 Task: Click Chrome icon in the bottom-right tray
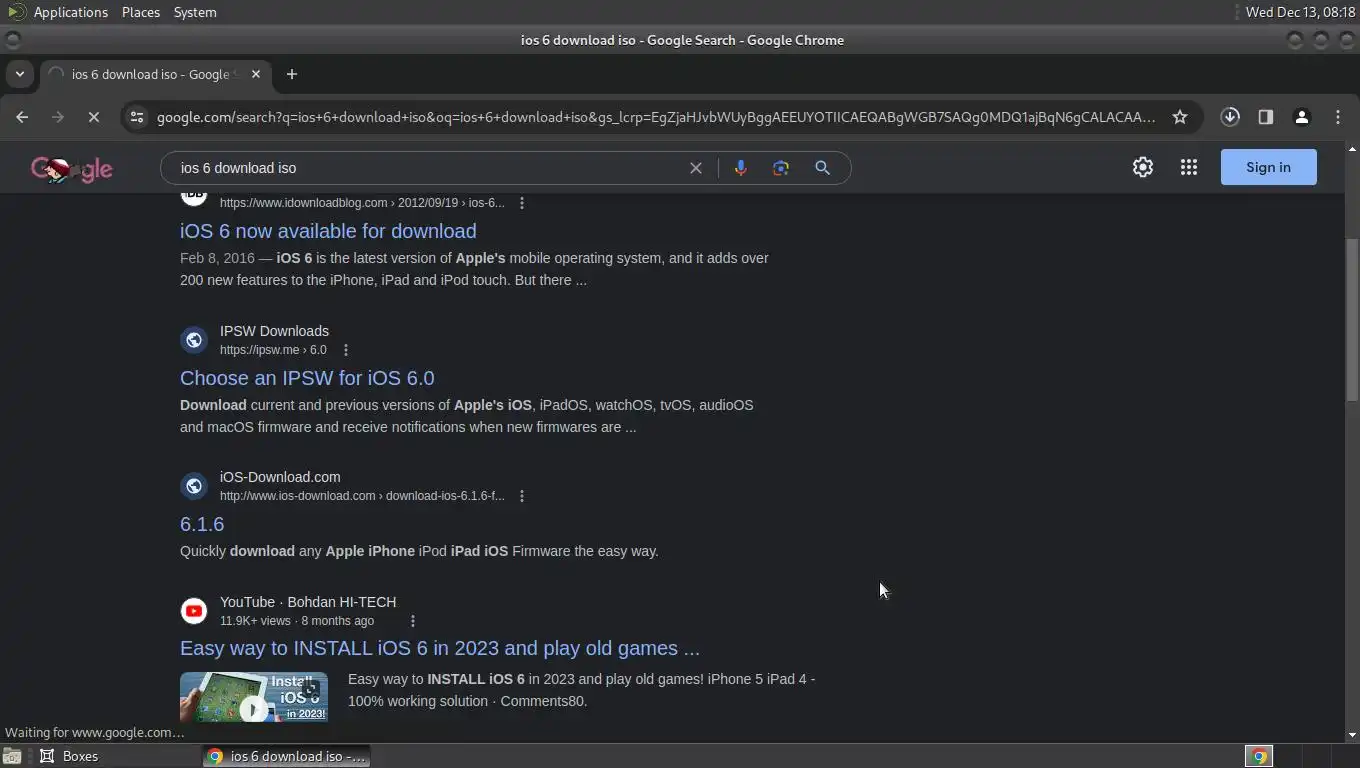pyautogui.click(x=1259, y=756)
